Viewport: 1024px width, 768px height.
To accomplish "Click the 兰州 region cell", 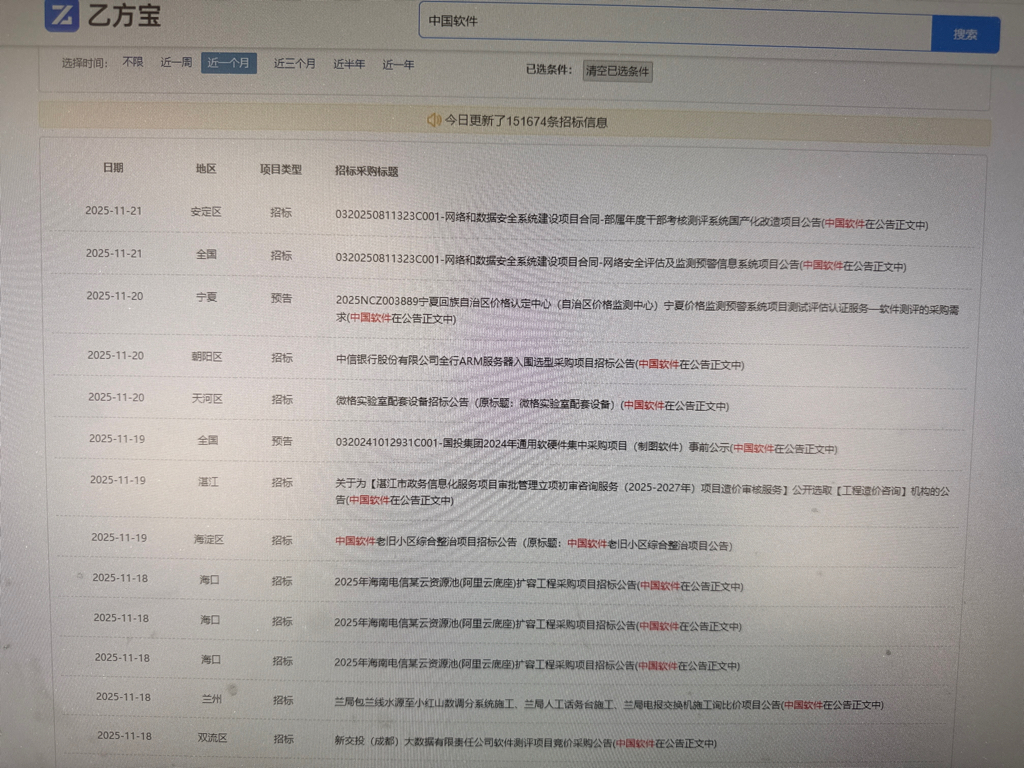I will pos(212,699).
